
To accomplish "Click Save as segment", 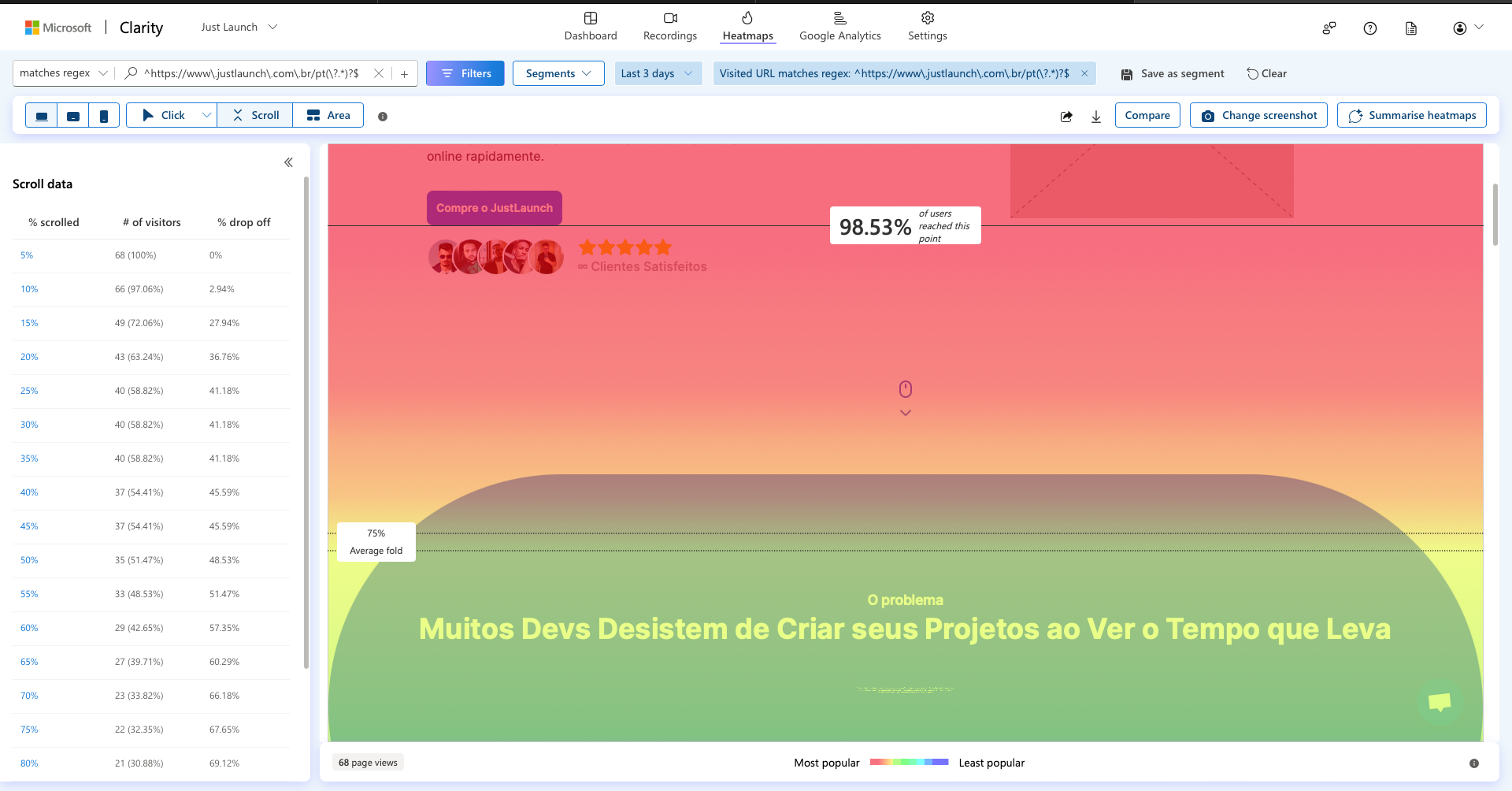I will point(1173,73).
